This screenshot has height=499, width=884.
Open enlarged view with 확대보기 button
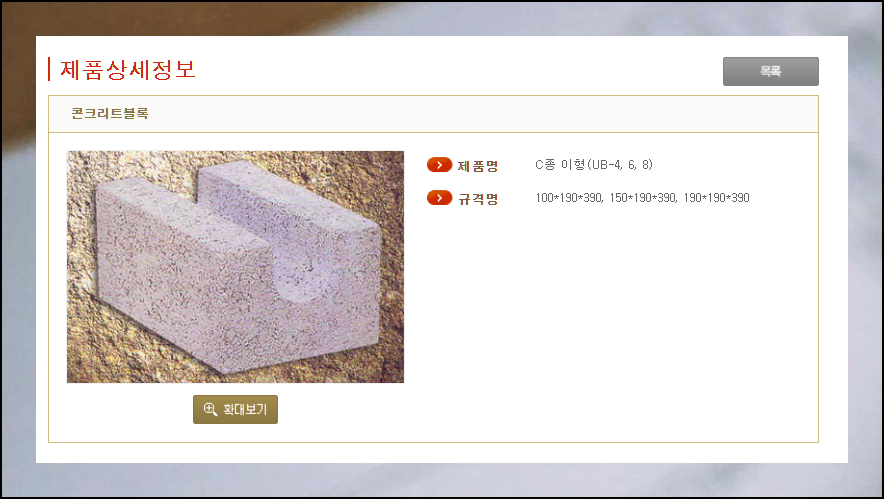tap(235, 409)
